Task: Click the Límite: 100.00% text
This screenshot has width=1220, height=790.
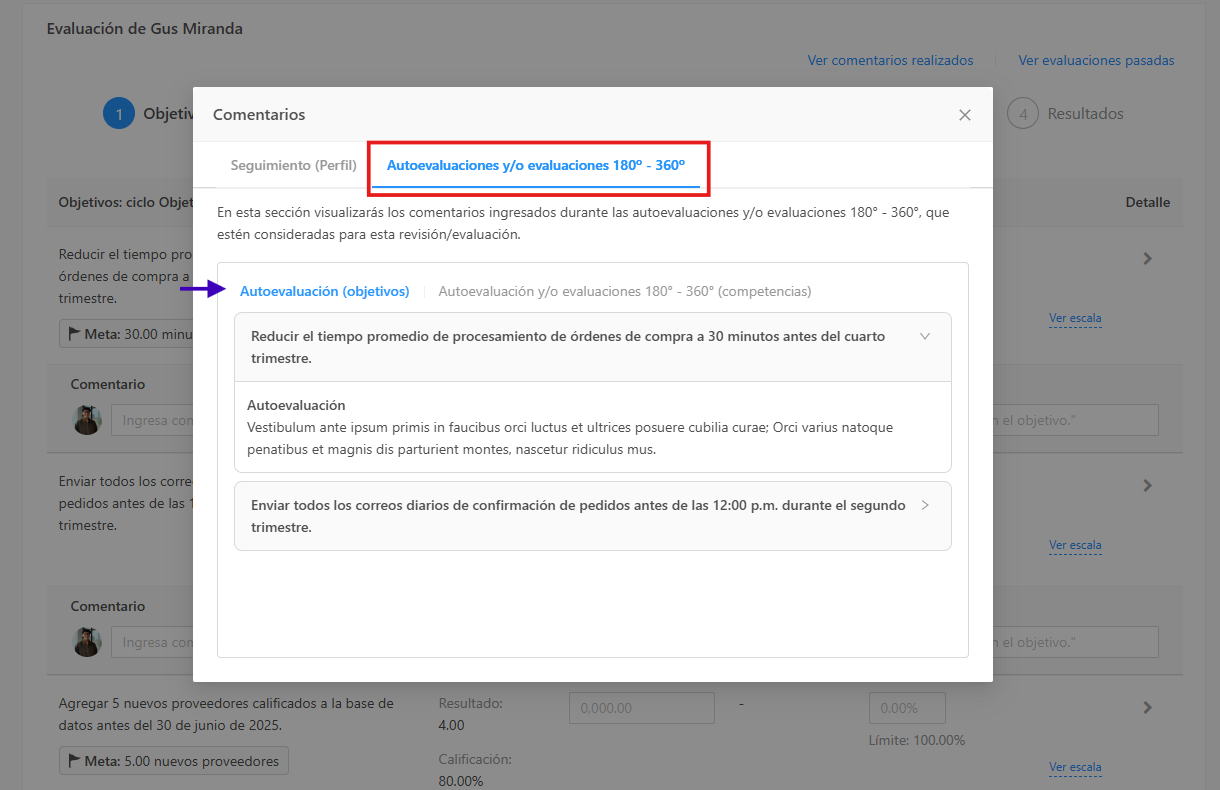Action: pyautogui.click(x=917, y=740)
